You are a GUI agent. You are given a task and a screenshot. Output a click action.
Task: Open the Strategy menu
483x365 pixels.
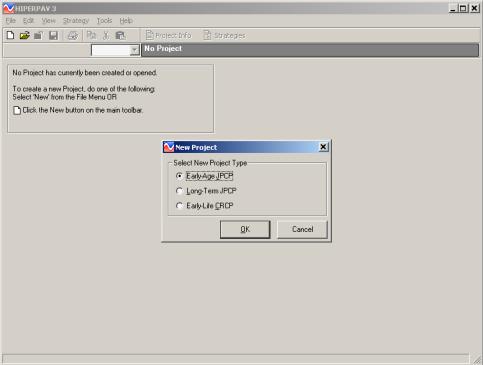click(x=76, y=21)
